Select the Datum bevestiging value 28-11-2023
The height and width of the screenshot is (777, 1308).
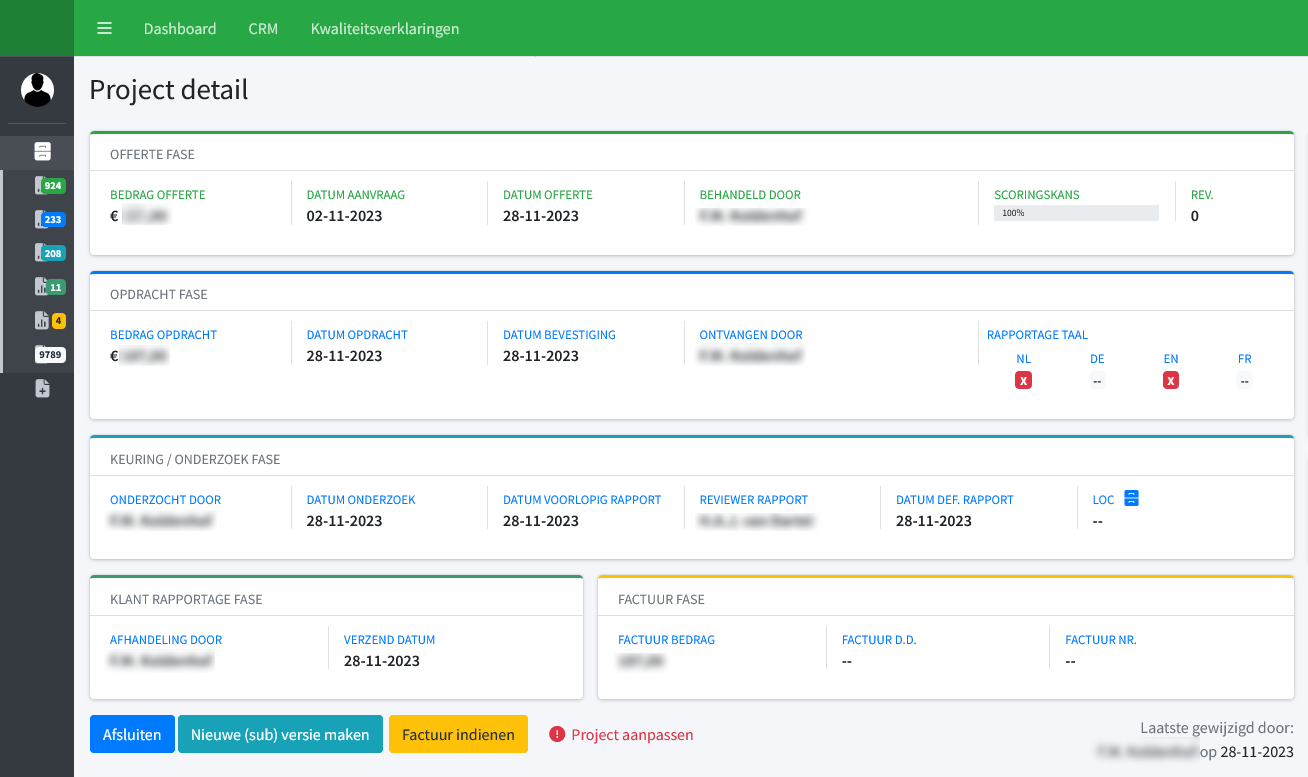[x=541, y=356]
